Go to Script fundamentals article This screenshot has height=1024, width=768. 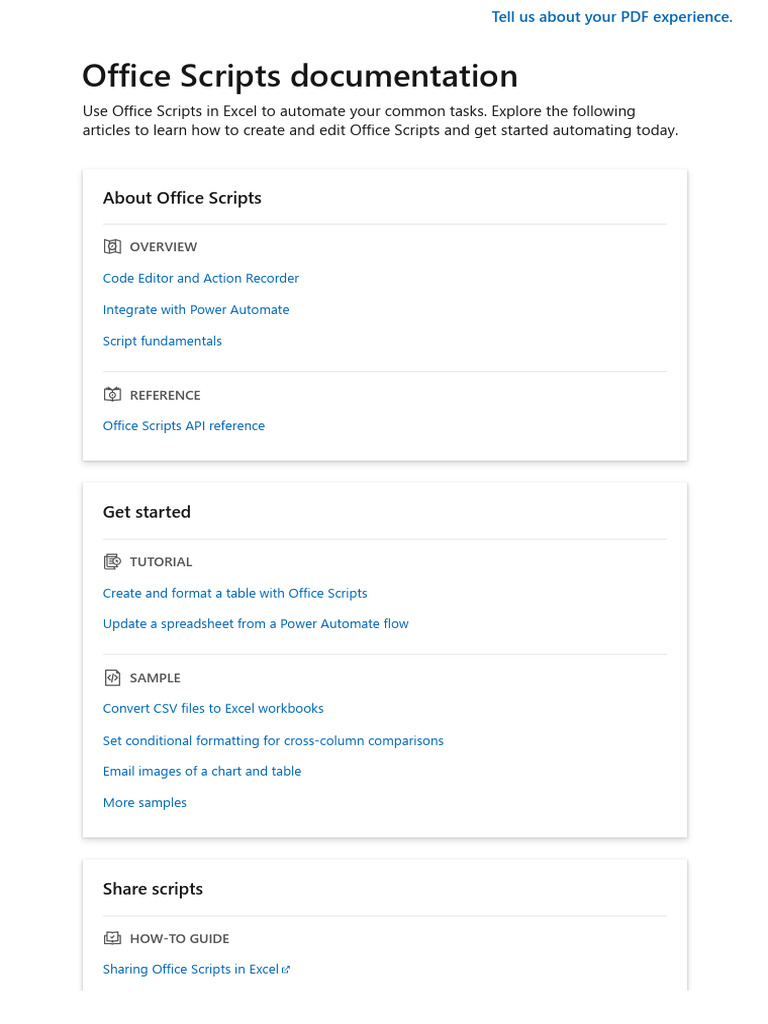point(162,341)
